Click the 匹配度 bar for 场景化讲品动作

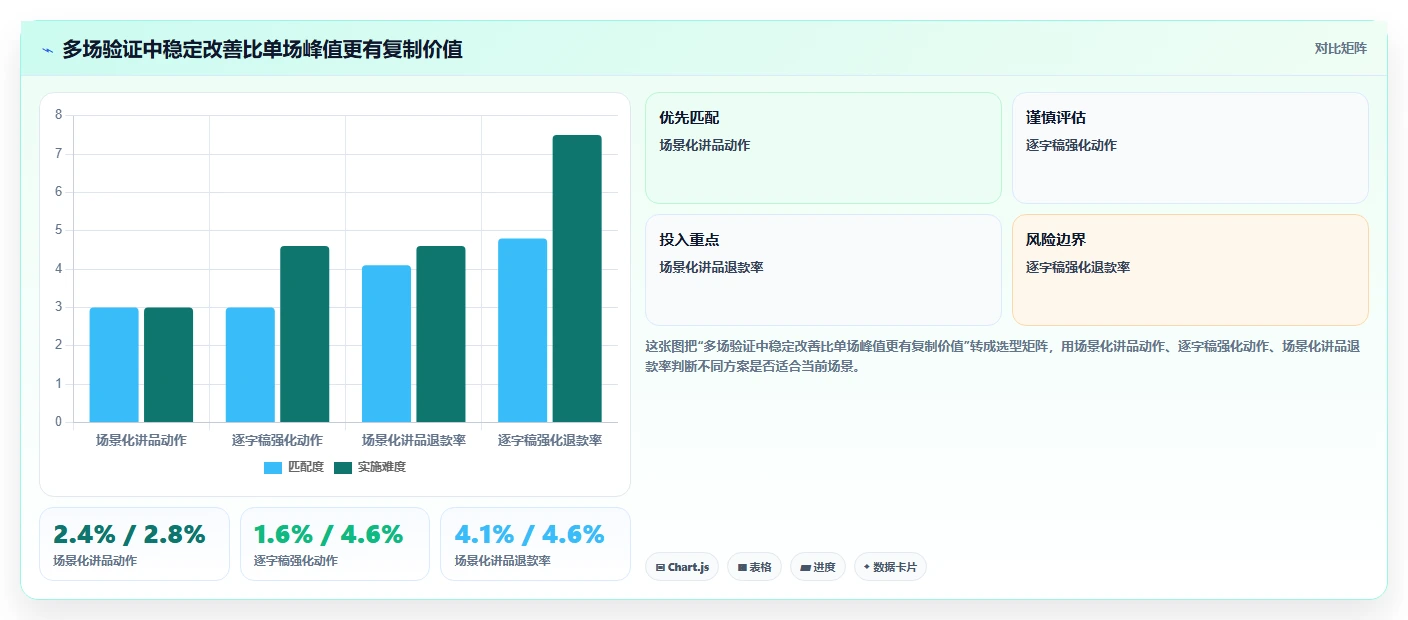point(114,365)
